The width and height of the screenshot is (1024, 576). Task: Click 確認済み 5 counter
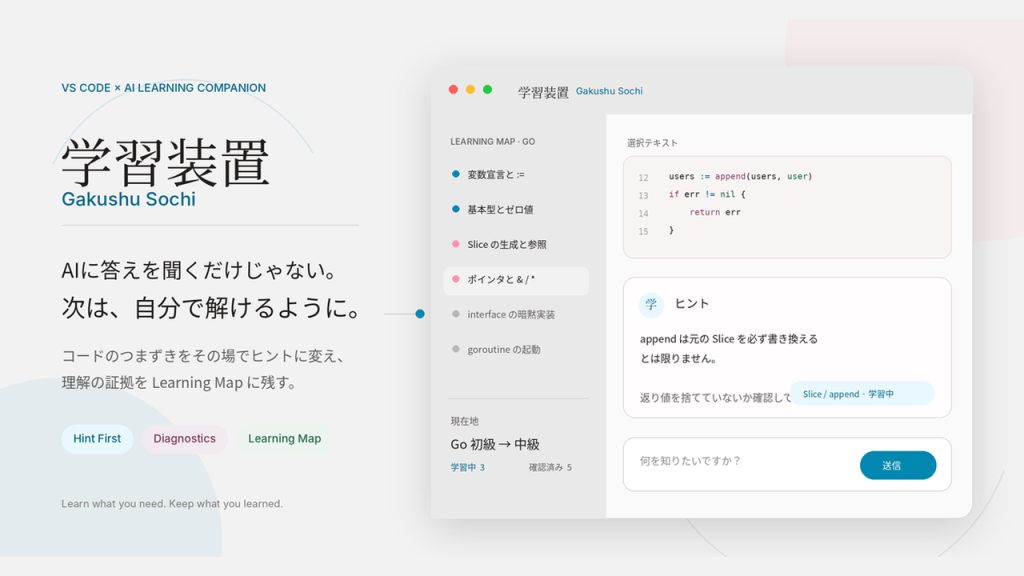[x=550, y=468]
